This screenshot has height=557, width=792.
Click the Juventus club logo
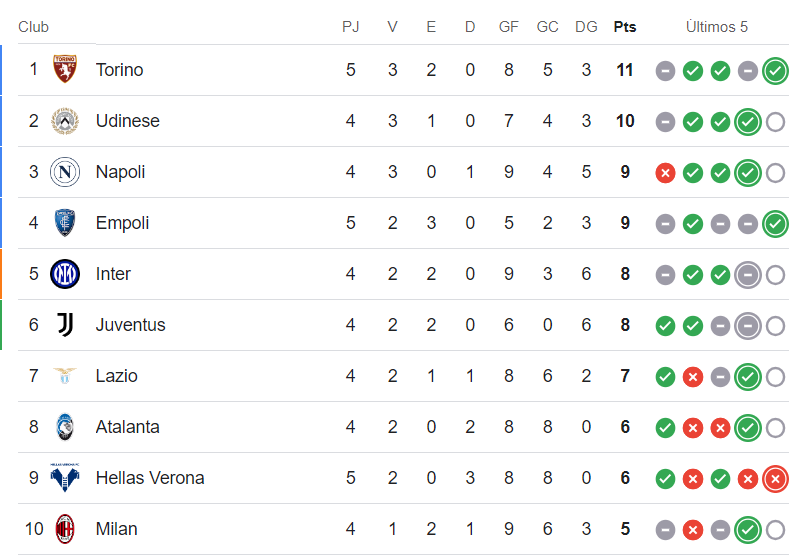[x=65, y=325]
